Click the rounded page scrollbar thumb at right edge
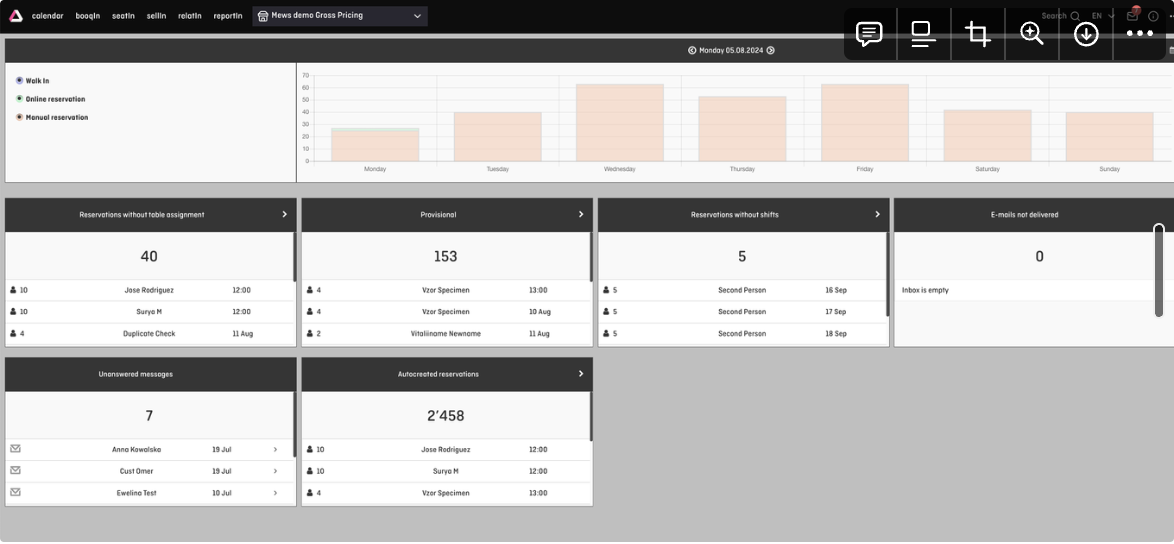The width and height of the screenshot is (1174, 544). (1159, 269)
